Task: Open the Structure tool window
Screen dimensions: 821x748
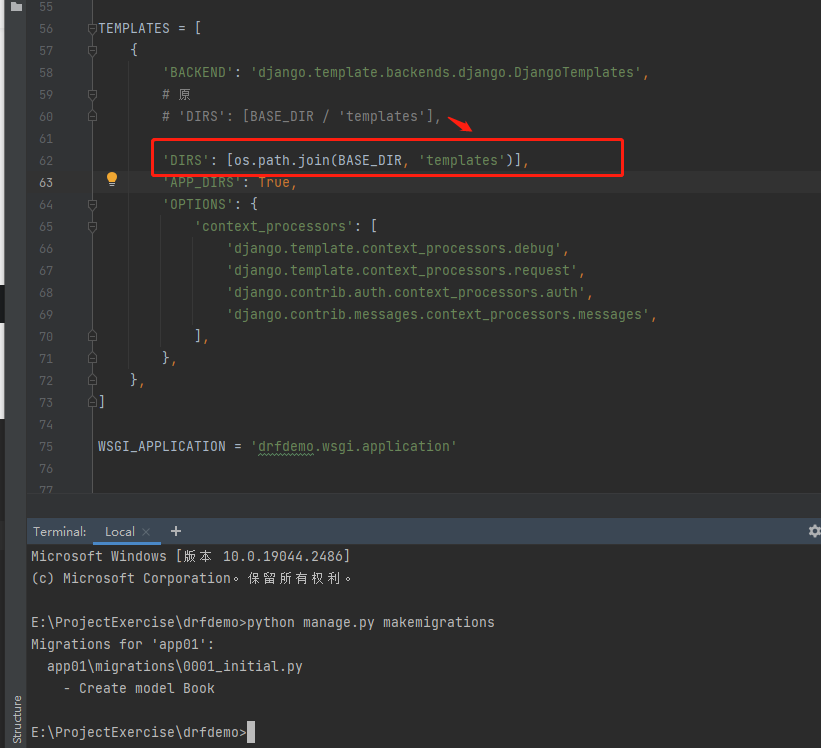Action: point(16,718)
